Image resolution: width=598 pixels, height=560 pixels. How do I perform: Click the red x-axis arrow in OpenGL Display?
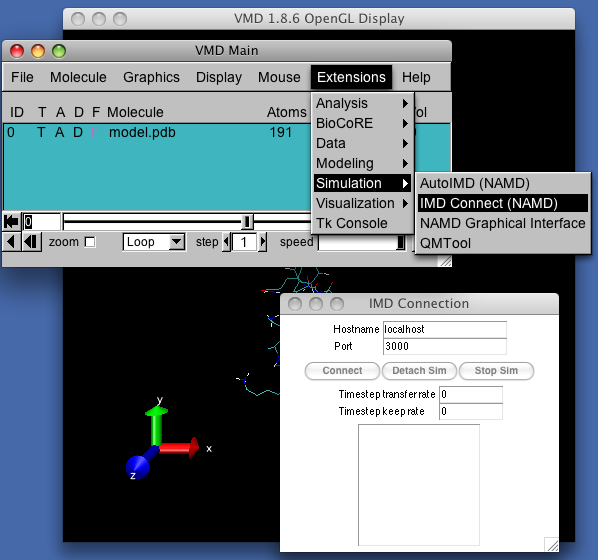[179, 447]
